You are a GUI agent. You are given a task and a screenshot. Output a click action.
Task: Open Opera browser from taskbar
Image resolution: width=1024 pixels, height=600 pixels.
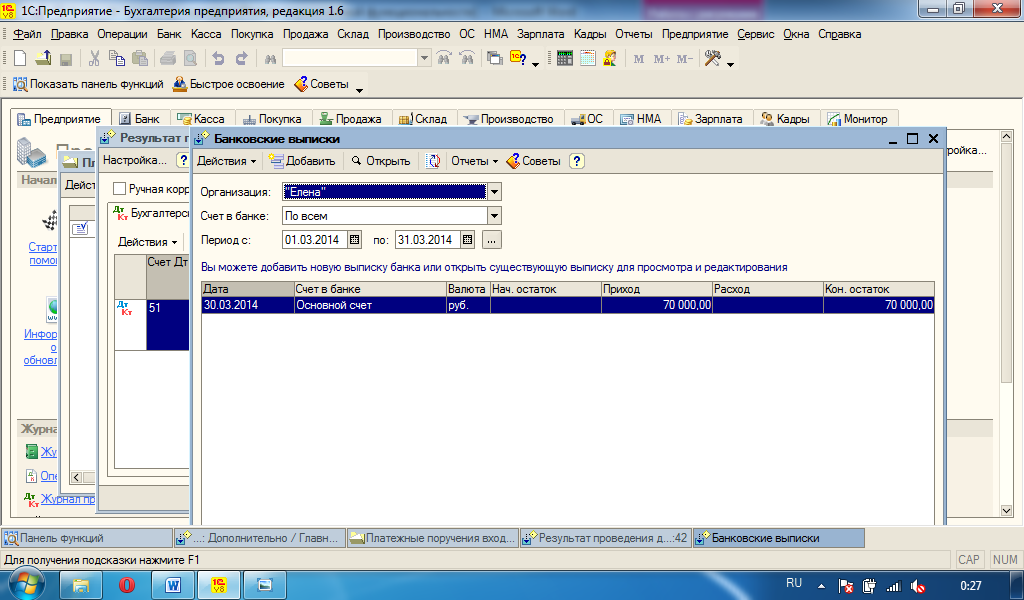[x=127, y=585]
